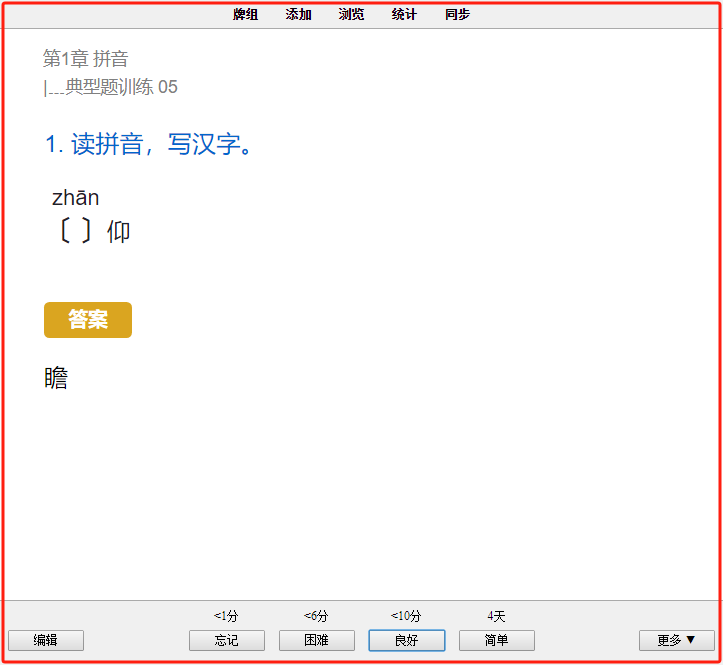
Task: Click the answer character 瞻
Action: pyautogui.click(x=56, y=378)
